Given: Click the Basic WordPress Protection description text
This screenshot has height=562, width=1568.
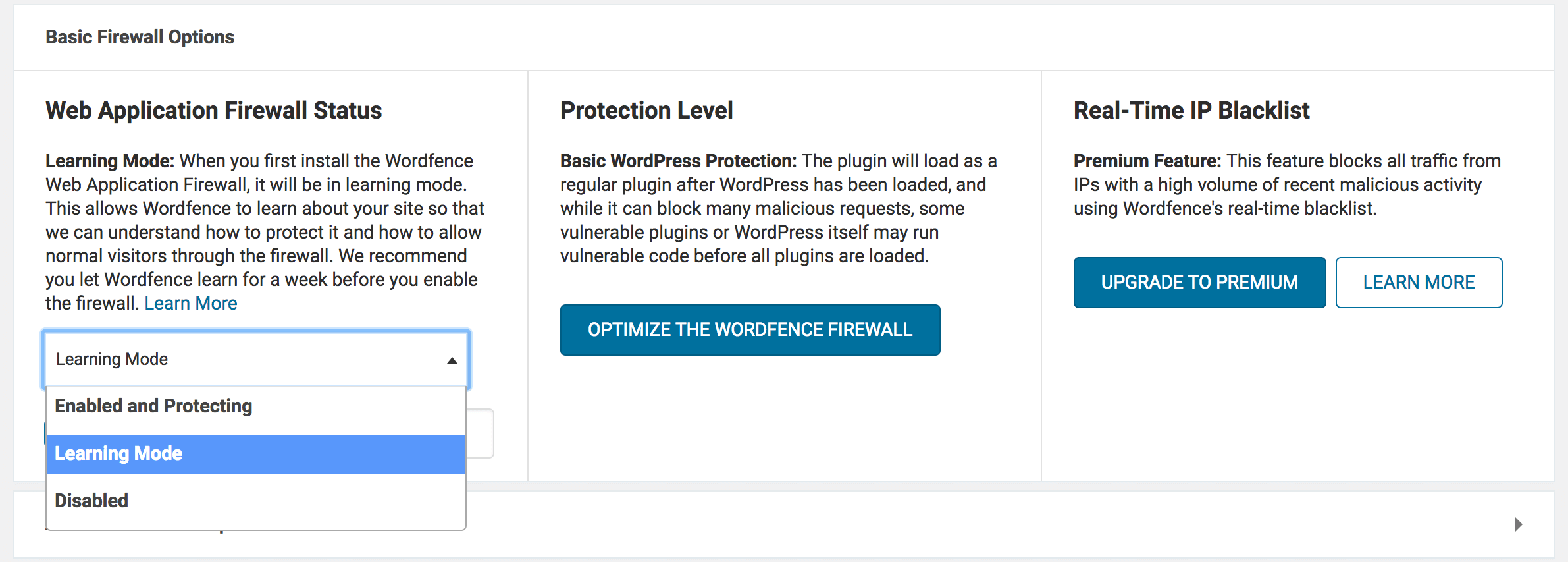Looking at the screenshot, I should click(x=777, y=208).
